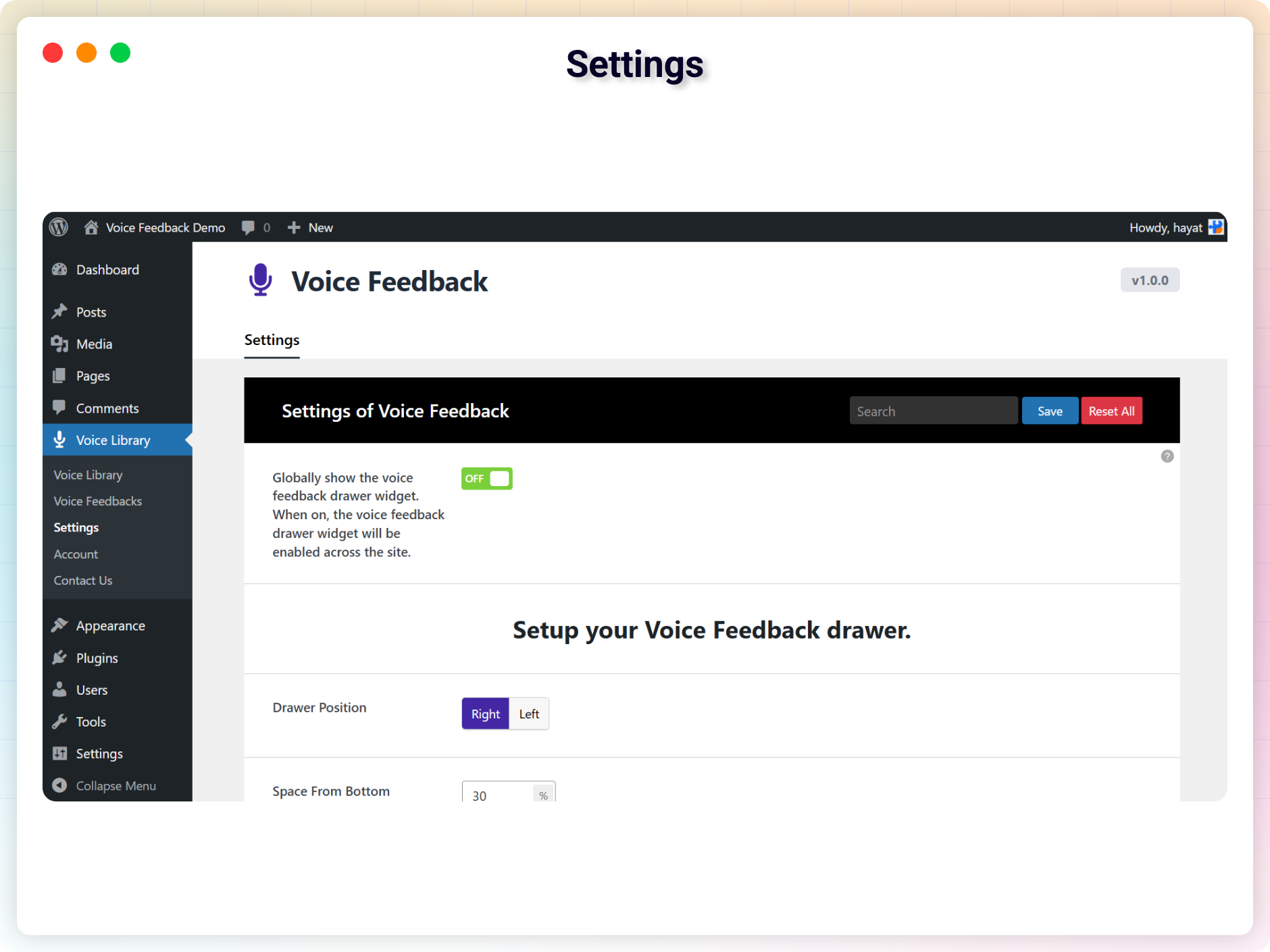The width and height of the screenshot is (1270, 952).
Task: Click the purple Voice Feedback microphone logo
Action: (x=260, y=280)
